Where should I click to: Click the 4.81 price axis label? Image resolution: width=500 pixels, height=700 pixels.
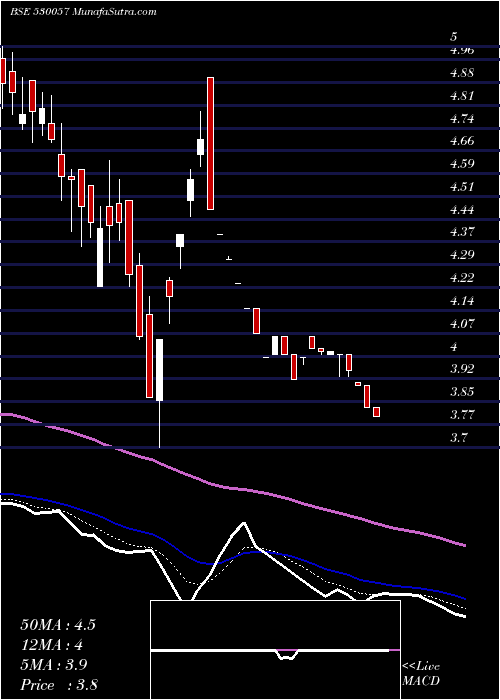tap(462, 96)
